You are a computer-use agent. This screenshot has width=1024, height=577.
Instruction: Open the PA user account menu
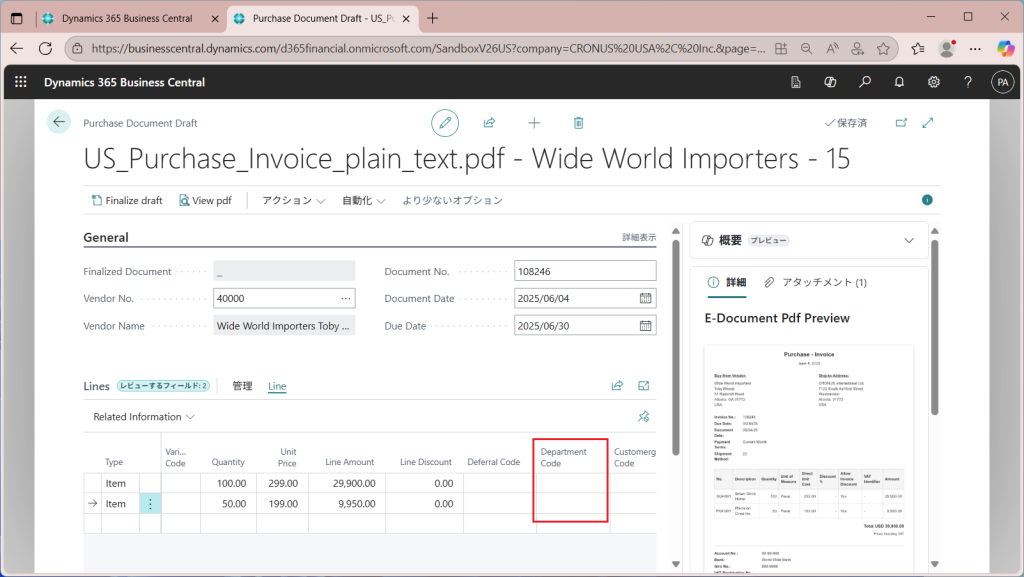coord(1002,82)
